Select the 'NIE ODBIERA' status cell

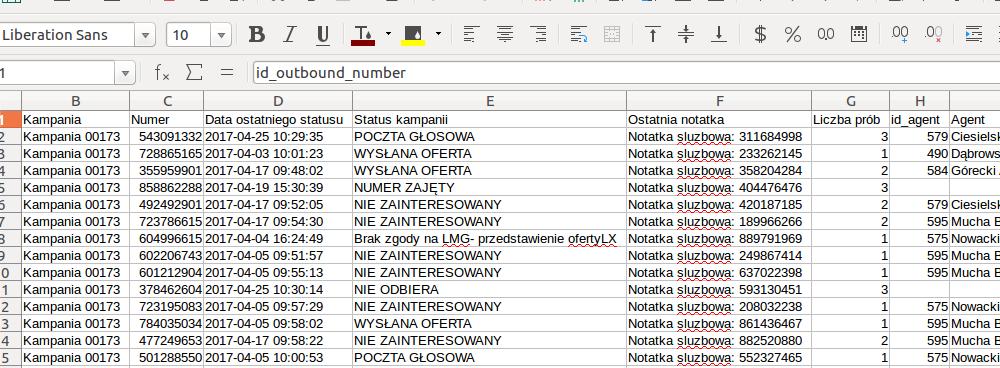click(490, 290)
